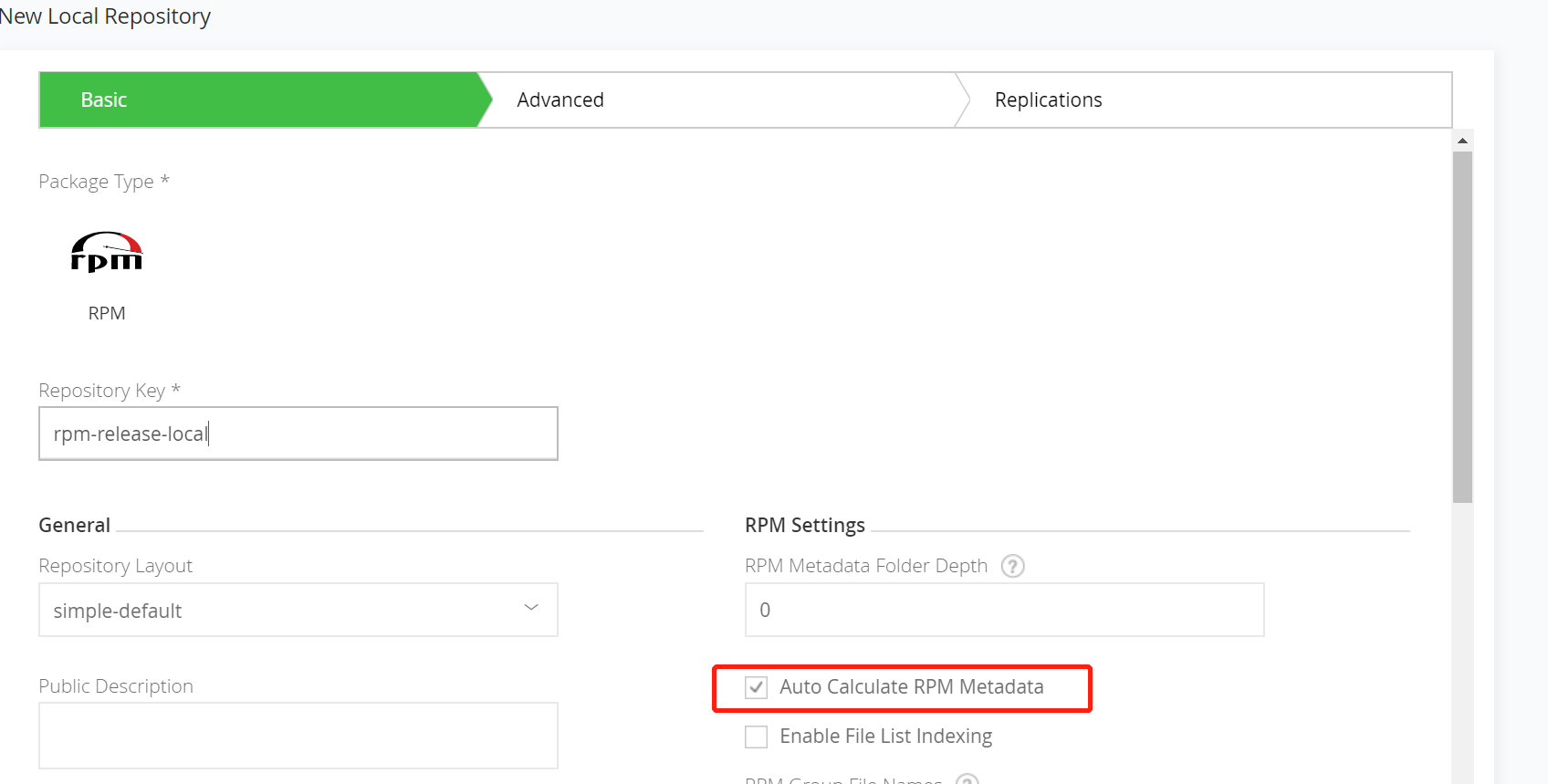The image size is (1548, 784).
Task: Focus the Public Description text area
Action: coord(298,735)
